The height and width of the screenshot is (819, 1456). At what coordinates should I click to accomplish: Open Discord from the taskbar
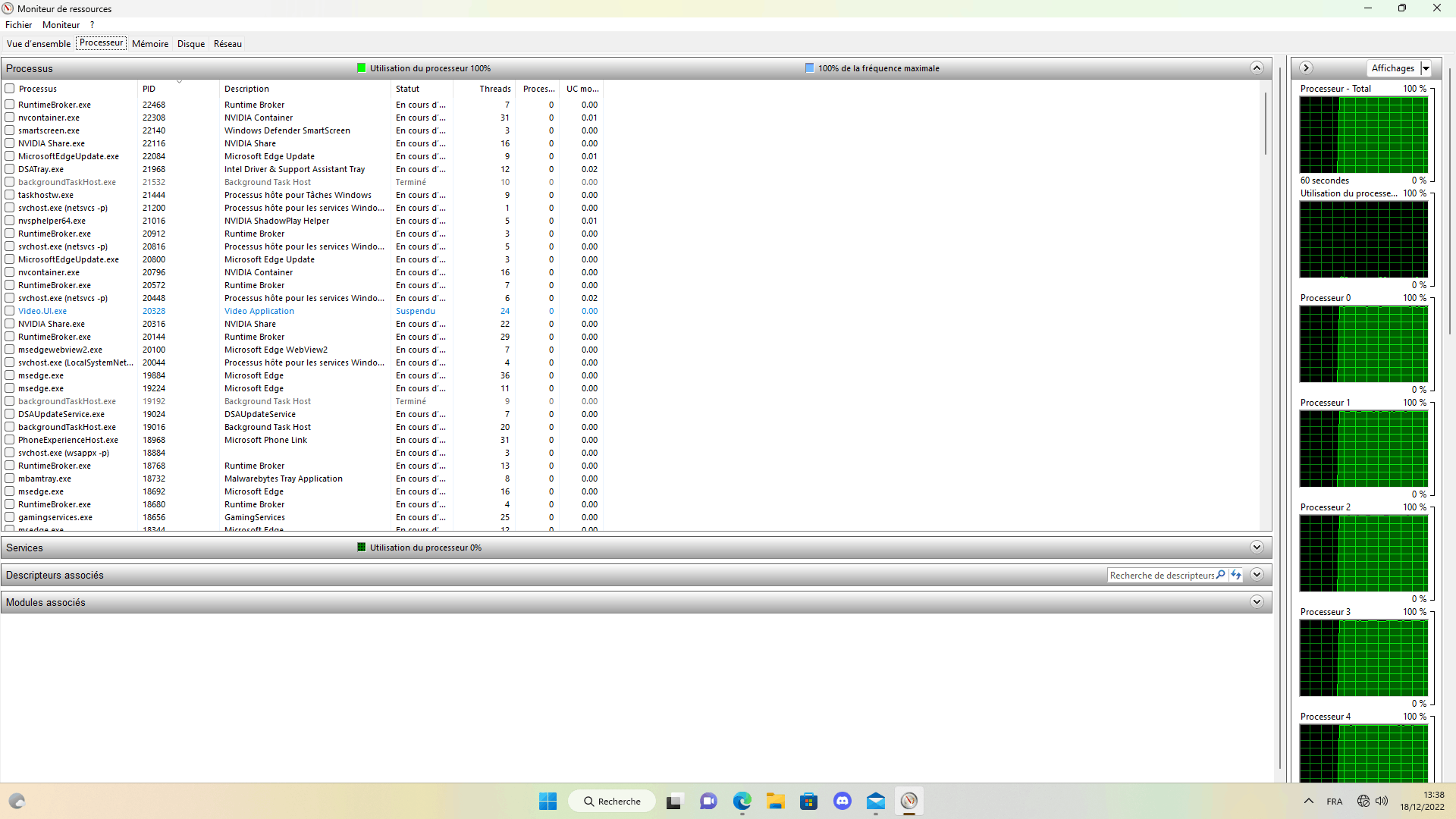tap(842, 801)
